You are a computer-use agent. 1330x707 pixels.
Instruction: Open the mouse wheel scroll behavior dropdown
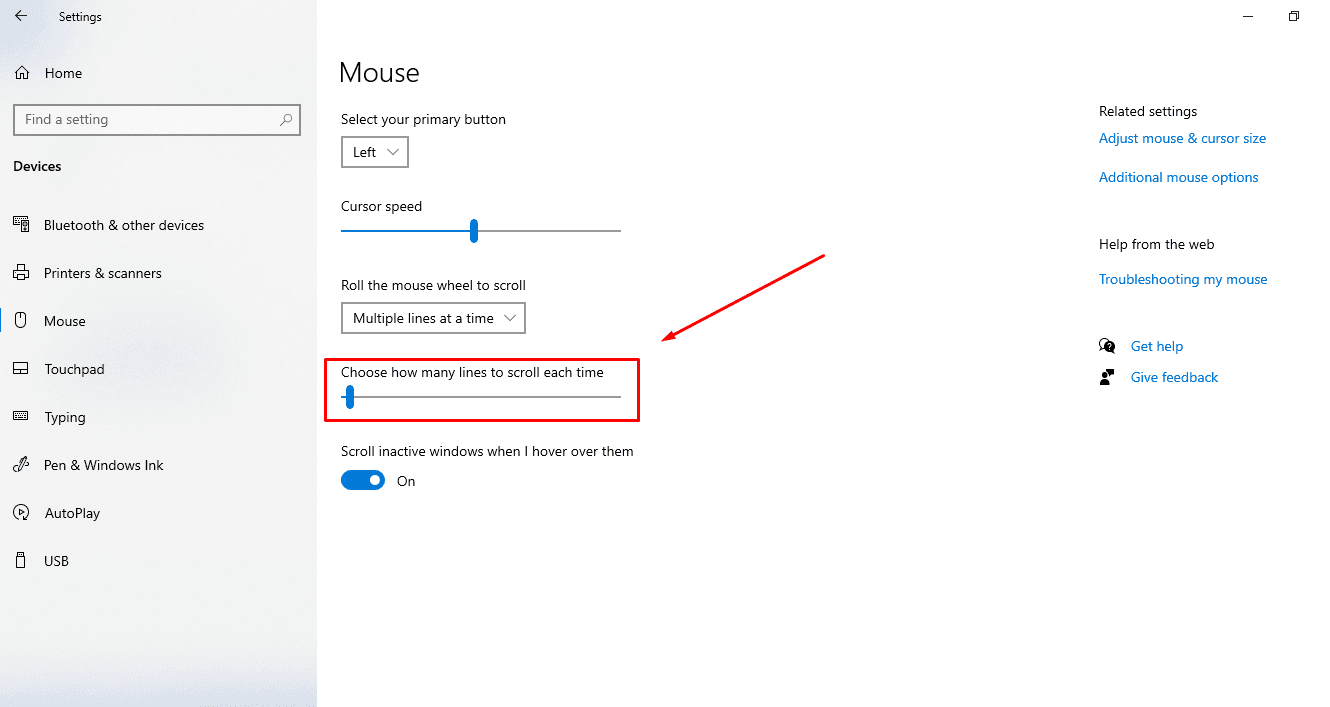tap(433, 317)
